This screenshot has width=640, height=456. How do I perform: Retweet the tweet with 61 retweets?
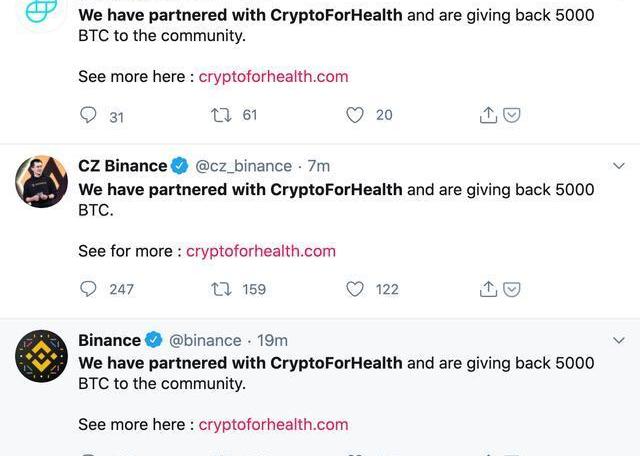coord(221,115)
